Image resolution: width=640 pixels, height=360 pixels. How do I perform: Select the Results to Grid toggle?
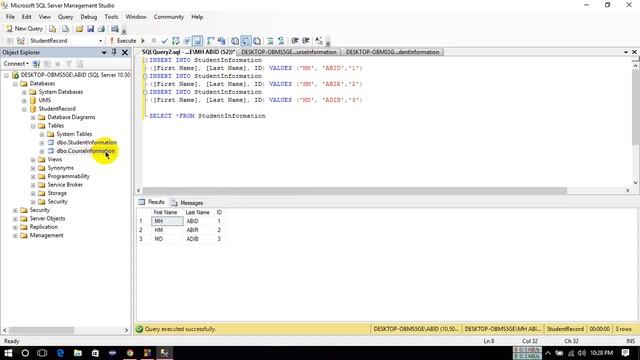[x=246, y=41]
